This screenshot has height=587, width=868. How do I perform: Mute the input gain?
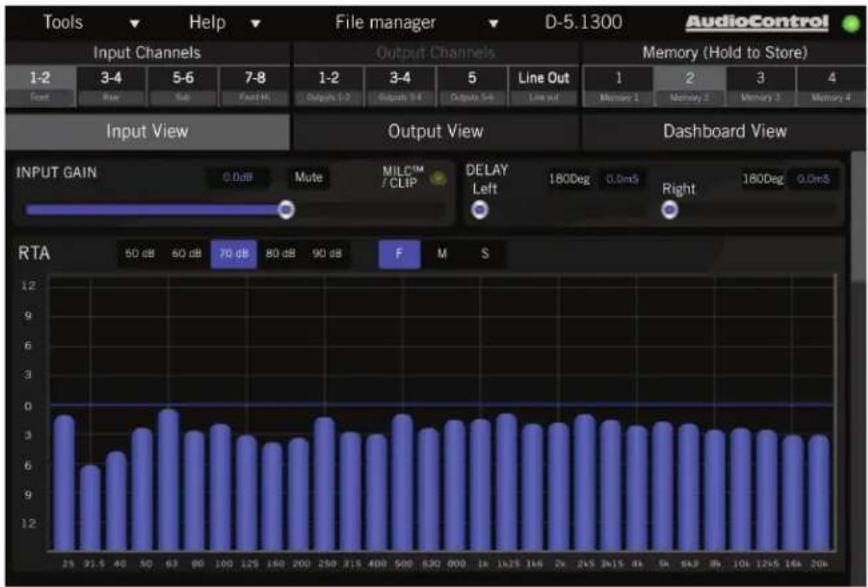tap(308, 178)
